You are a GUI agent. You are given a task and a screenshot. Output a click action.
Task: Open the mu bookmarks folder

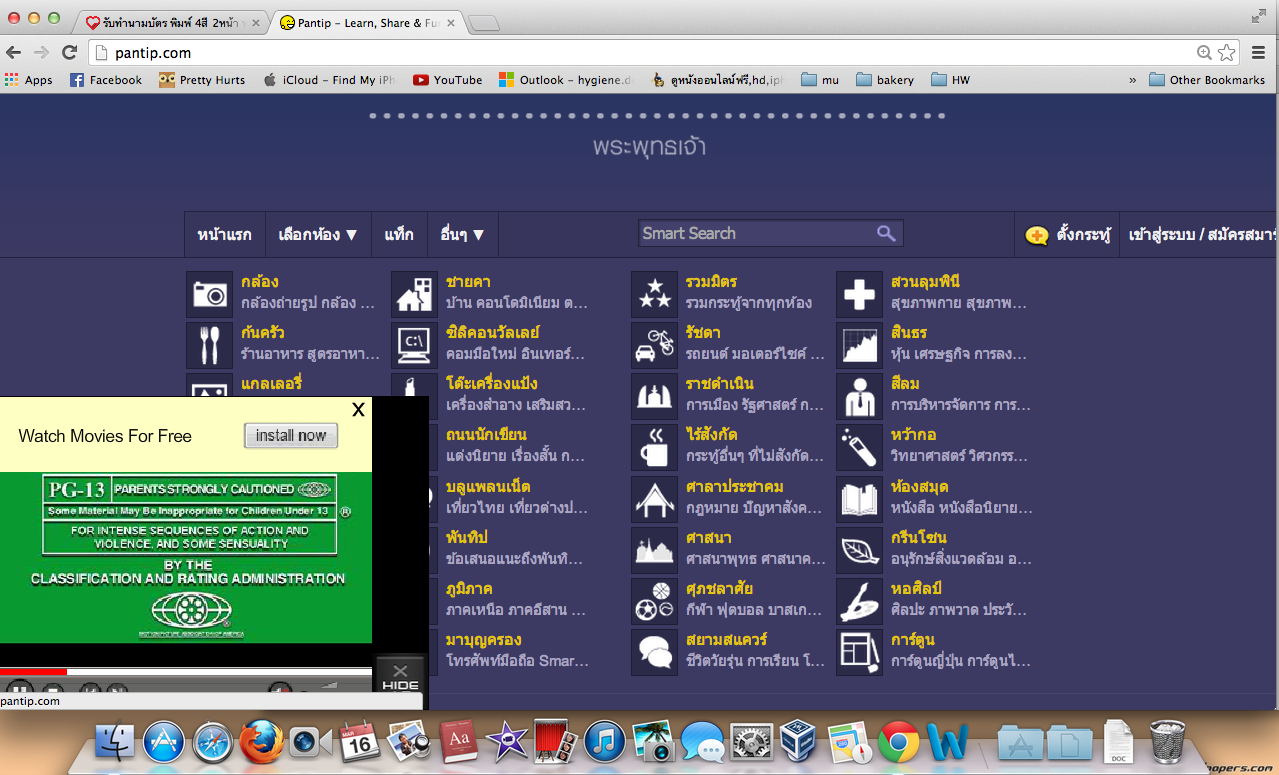click(x=820, y=80)
